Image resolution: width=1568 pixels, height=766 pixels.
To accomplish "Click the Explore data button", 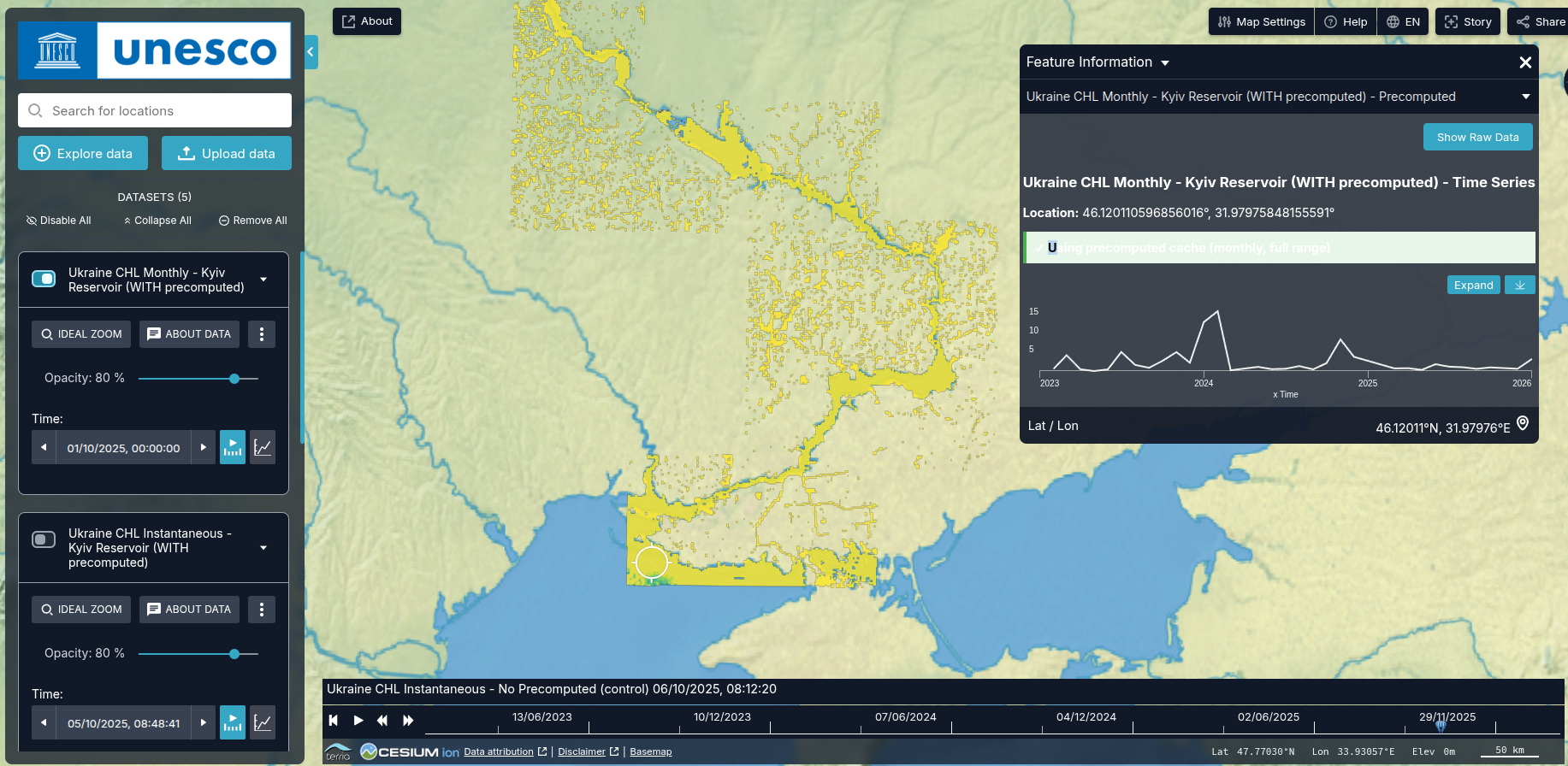I will [x=83, y=154].
